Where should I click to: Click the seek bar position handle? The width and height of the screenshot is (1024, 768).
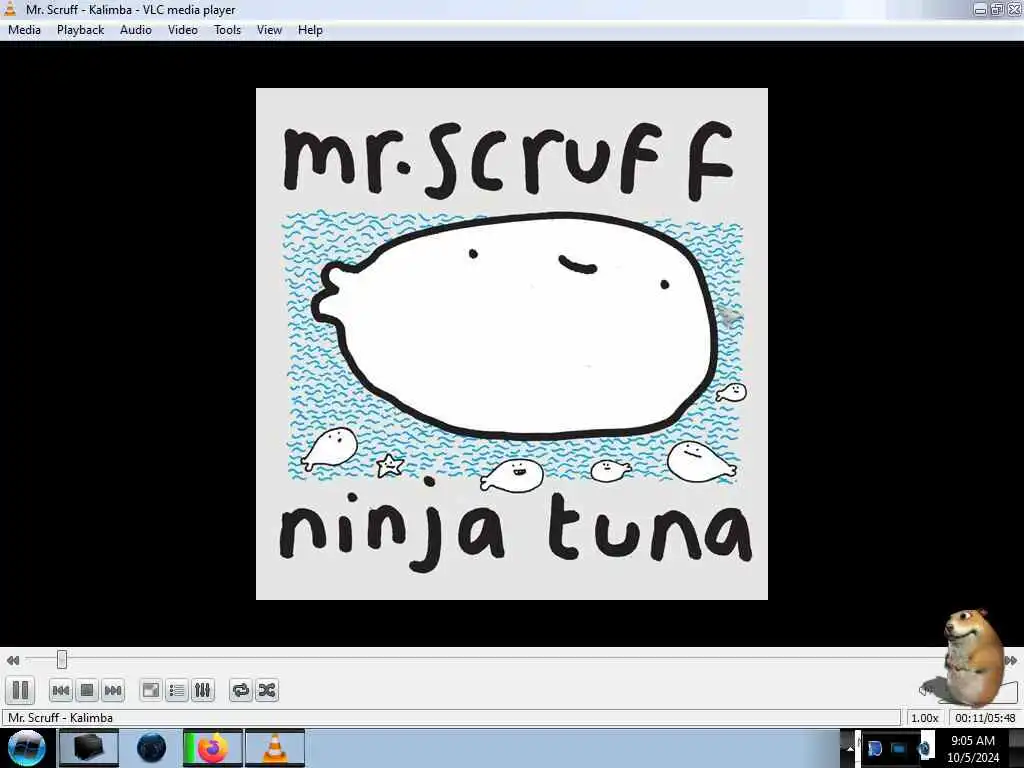(x=62, y=660)
